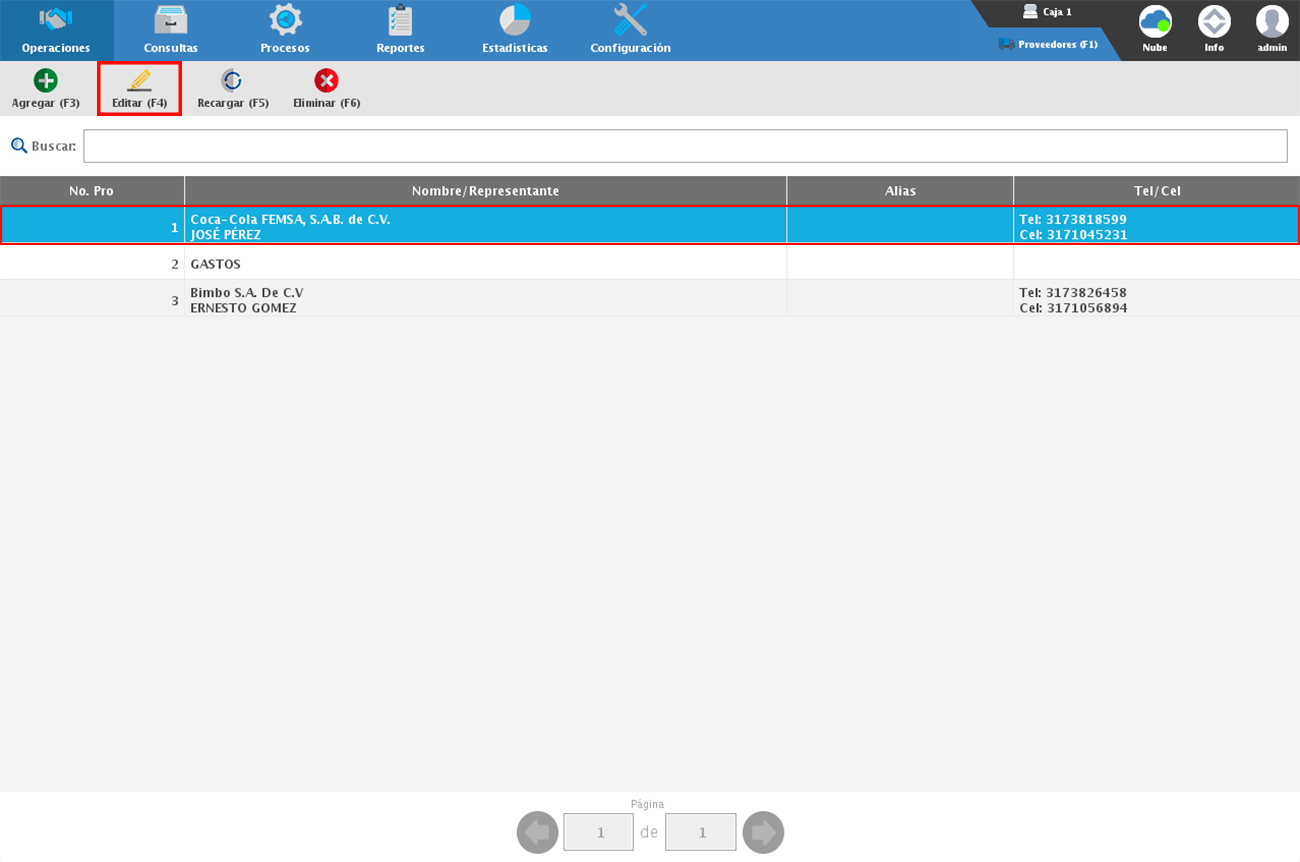Click the Proveedores (F1) tab
Screen dimensions: 1300x862
1048,44
